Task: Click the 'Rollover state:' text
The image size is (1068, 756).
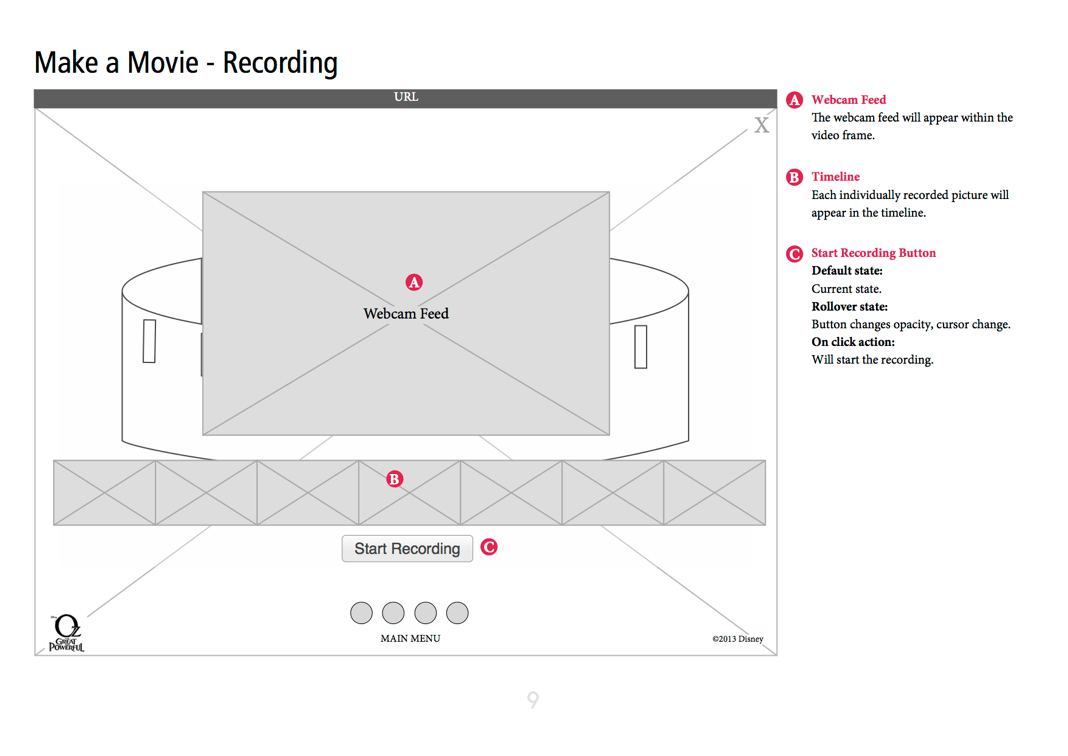Action: [849, 306]
